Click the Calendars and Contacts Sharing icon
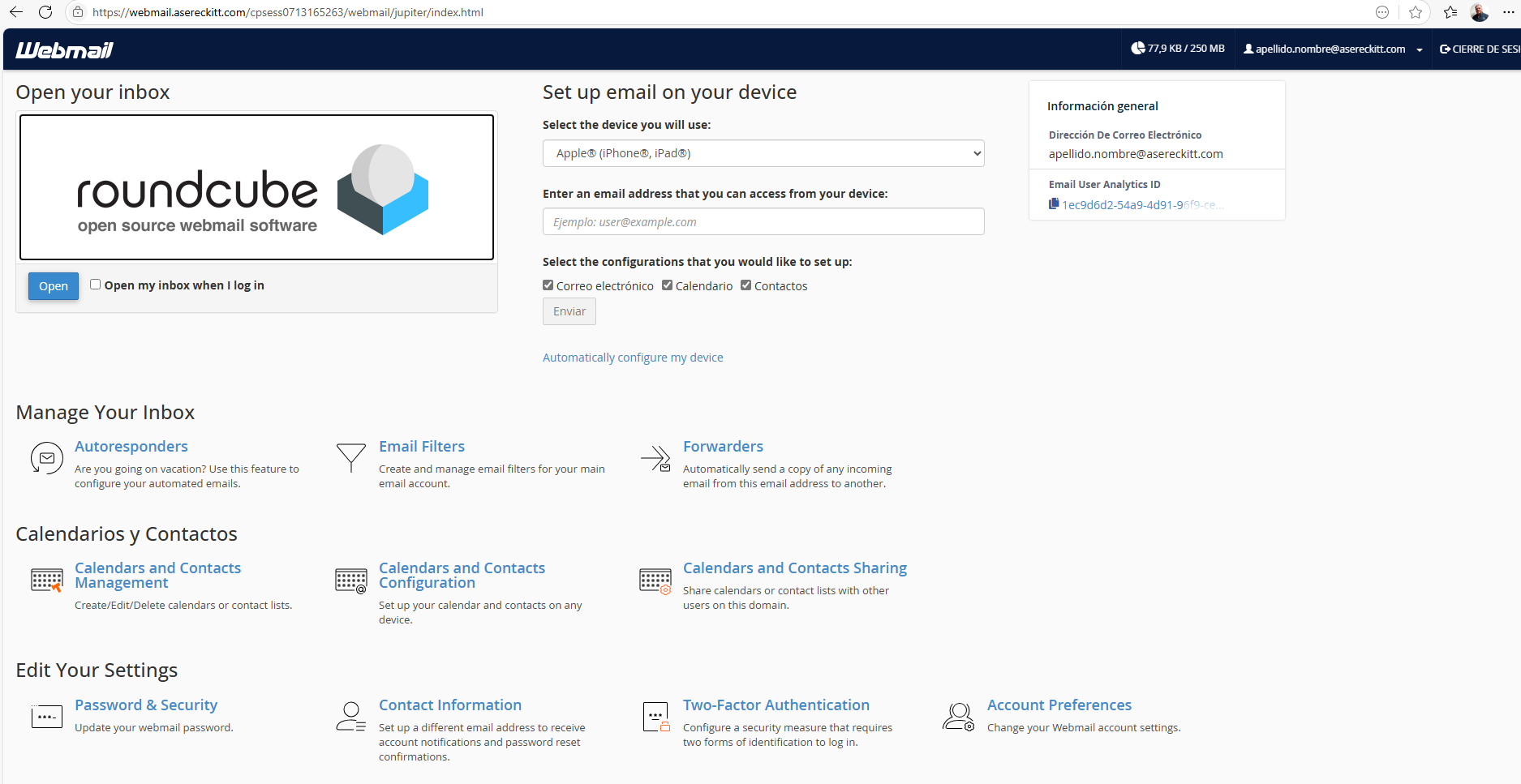Image resolution: width=1521 pixels, height=784 pixels. coord(655,581)
